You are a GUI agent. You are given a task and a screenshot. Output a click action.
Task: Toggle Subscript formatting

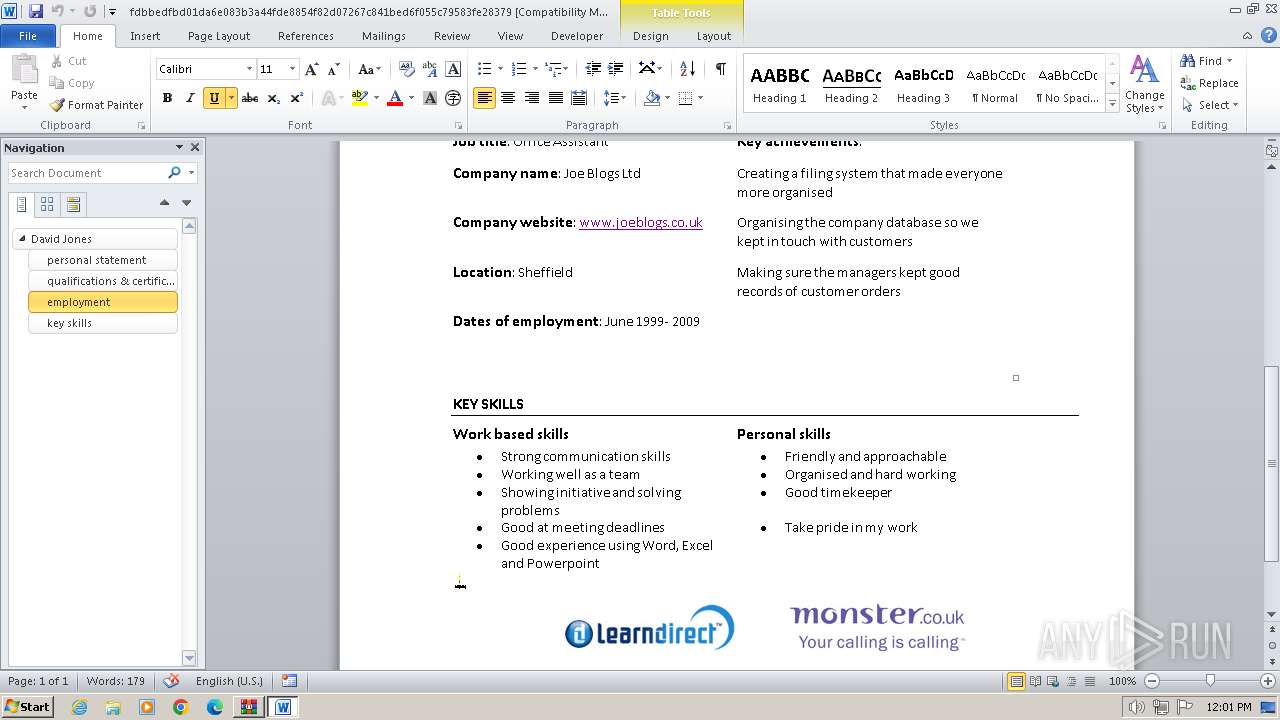[273, 98]
